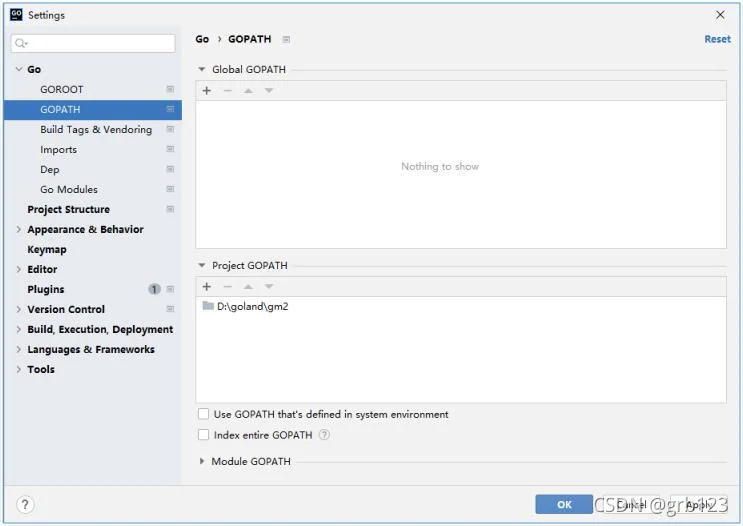This screenshot has width=743, height=526.
Task: Expand the Module GOPATH section
Action: [x=201, y=461]
